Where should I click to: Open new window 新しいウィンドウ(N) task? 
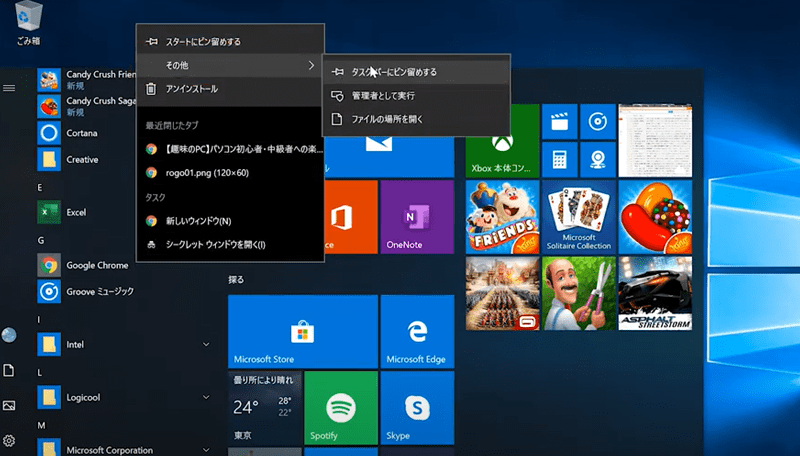tap(230, 221)
